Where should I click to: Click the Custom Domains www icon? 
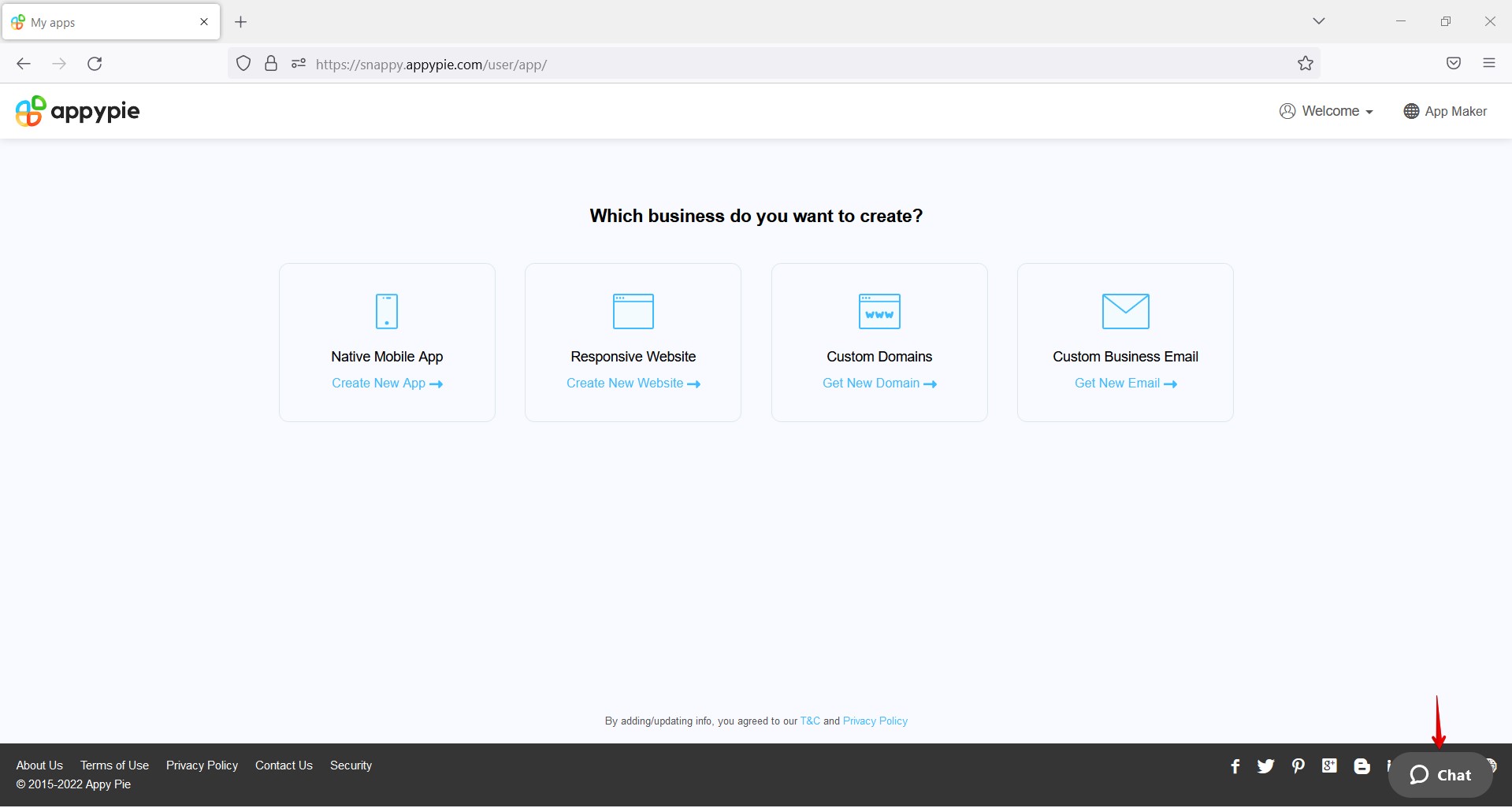point(879,311)
